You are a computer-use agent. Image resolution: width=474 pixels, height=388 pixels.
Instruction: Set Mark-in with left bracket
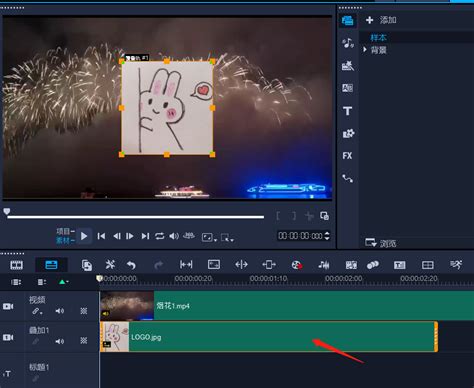[x=278, y=216]
